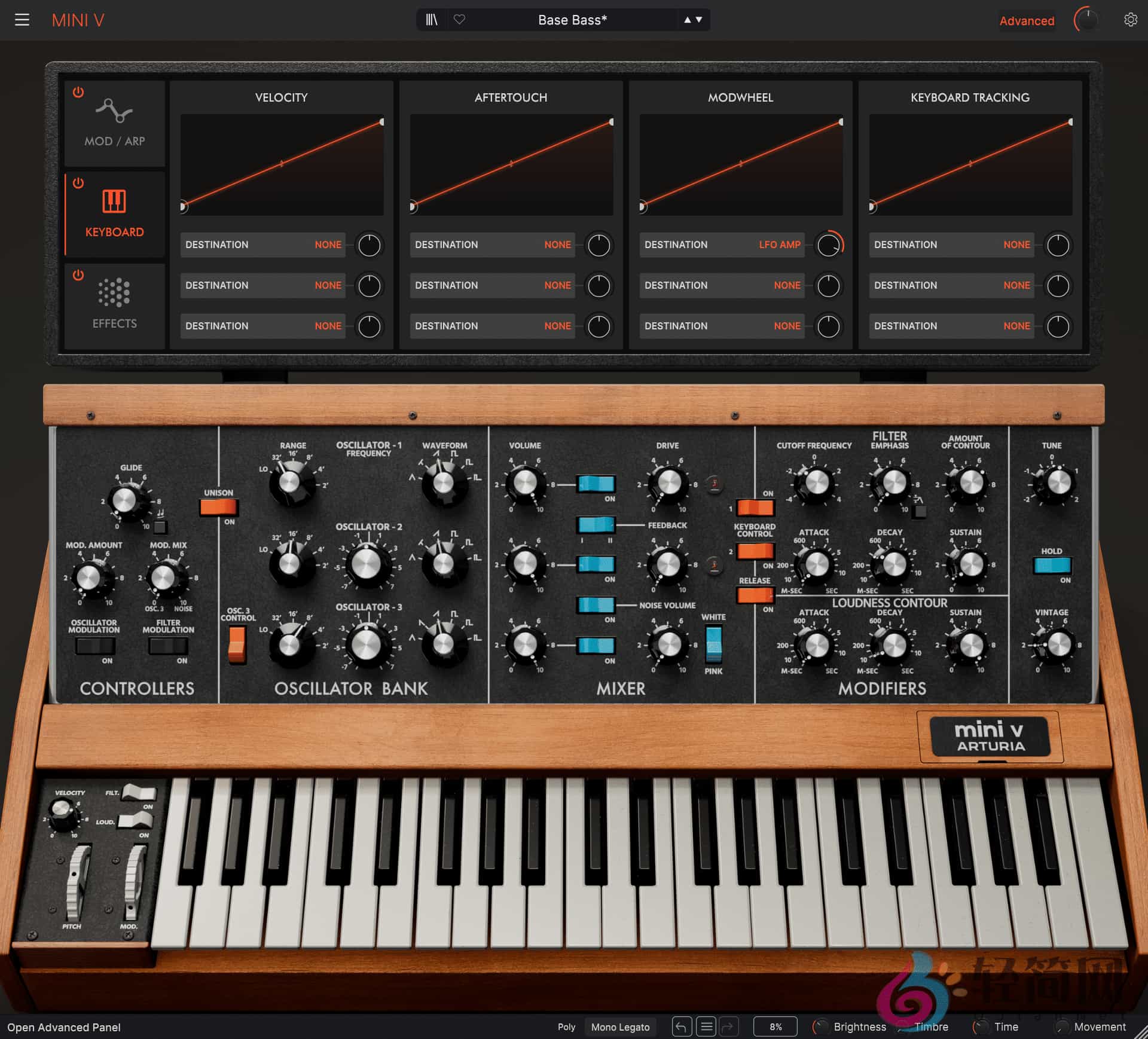Click the preset library browser icon
Screen dimensions: 1148x1039
point(432,20)
